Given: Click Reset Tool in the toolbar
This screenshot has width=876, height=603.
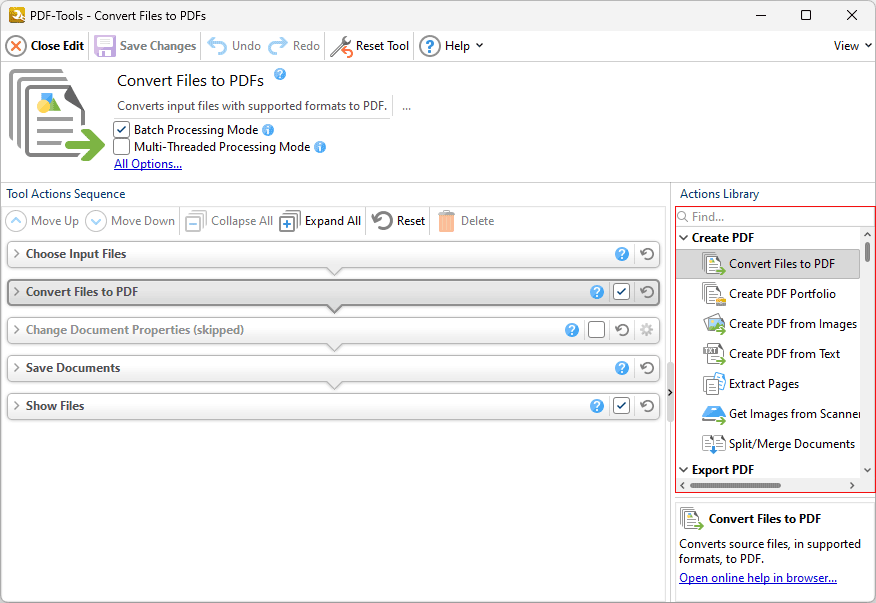Looking at the screenshot, I should [370, 46].
